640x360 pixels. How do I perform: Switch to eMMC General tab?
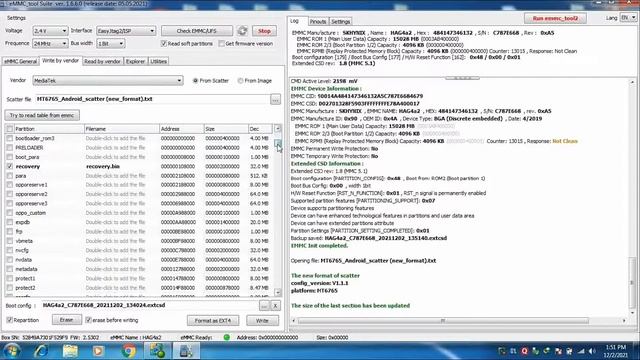(x=20, y=61)
